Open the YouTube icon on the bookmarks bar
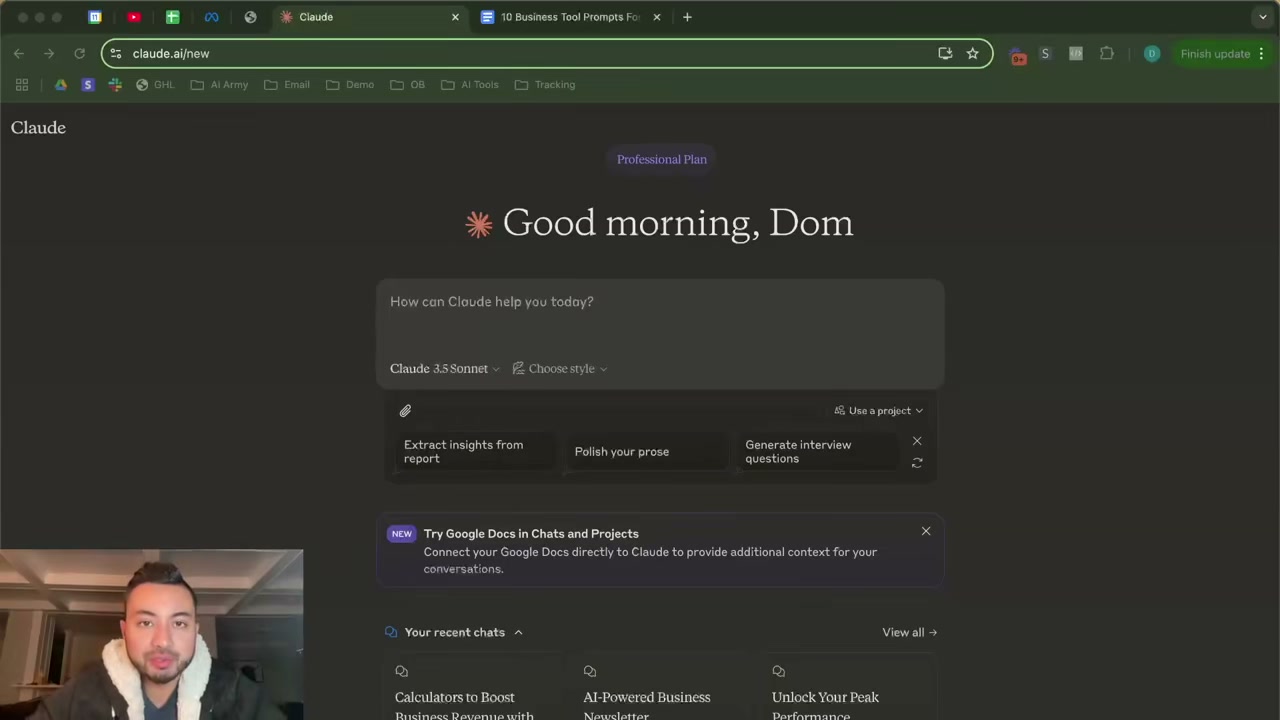 click(x=133, y=16)
